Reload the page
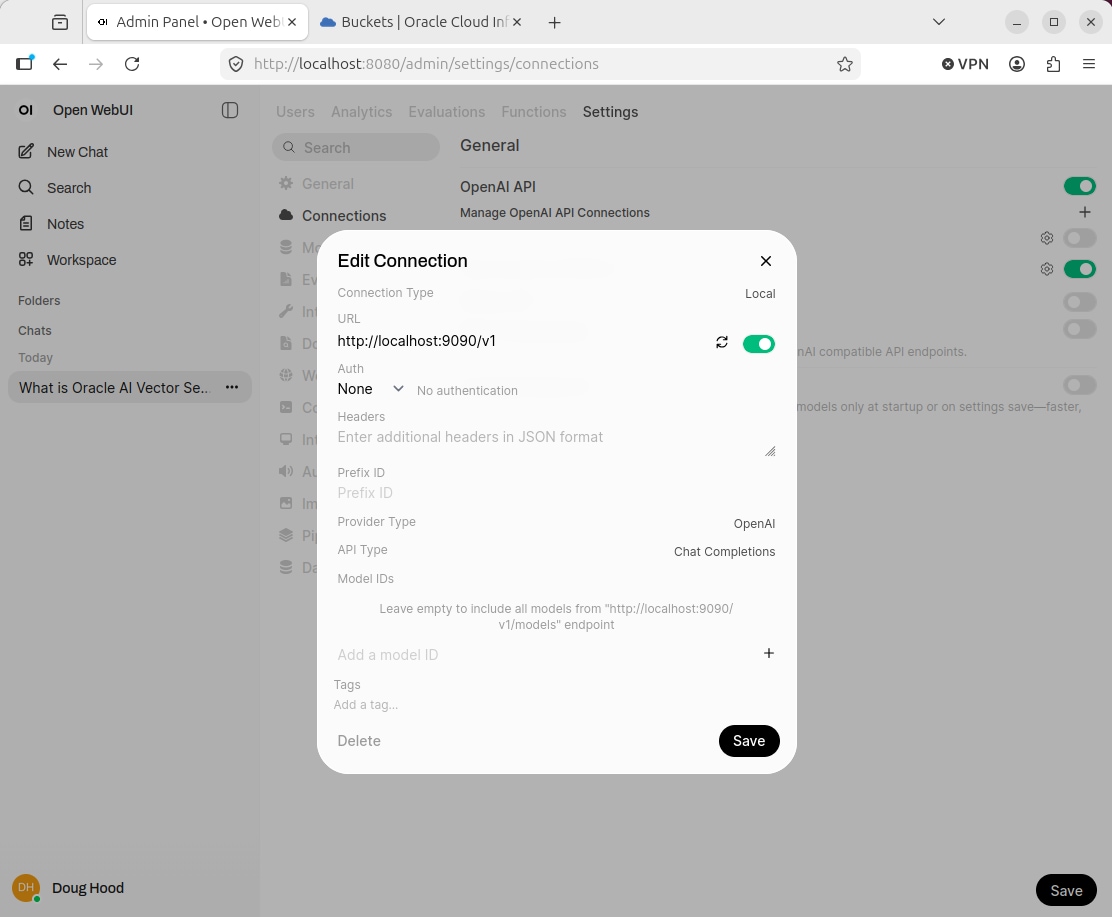Screen dimensions: 1112x917 [x=132, y=64]
